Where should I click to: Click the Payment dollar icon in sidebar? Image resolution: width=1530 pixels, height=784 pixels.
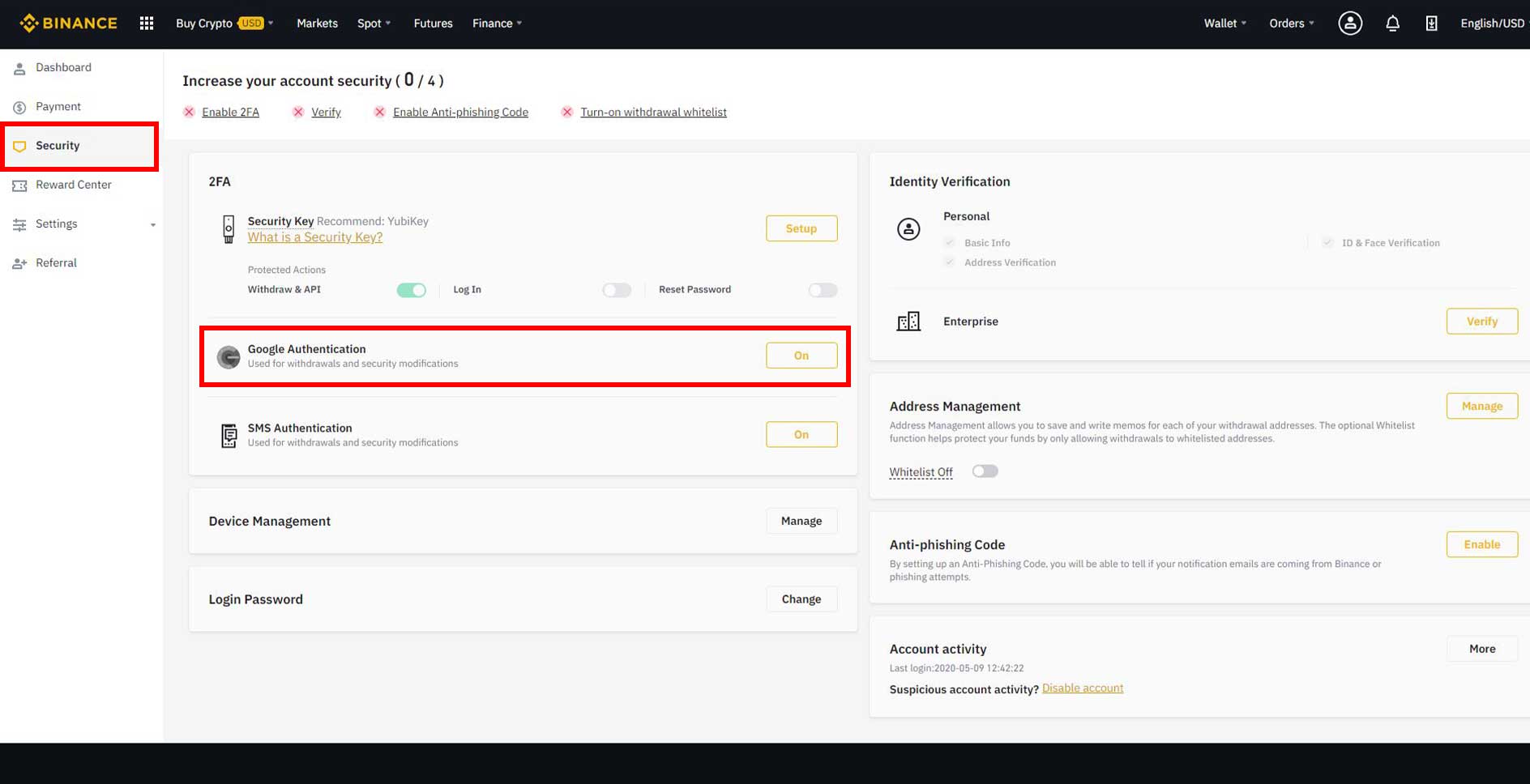pyautogui.click(x=19, y=107)
